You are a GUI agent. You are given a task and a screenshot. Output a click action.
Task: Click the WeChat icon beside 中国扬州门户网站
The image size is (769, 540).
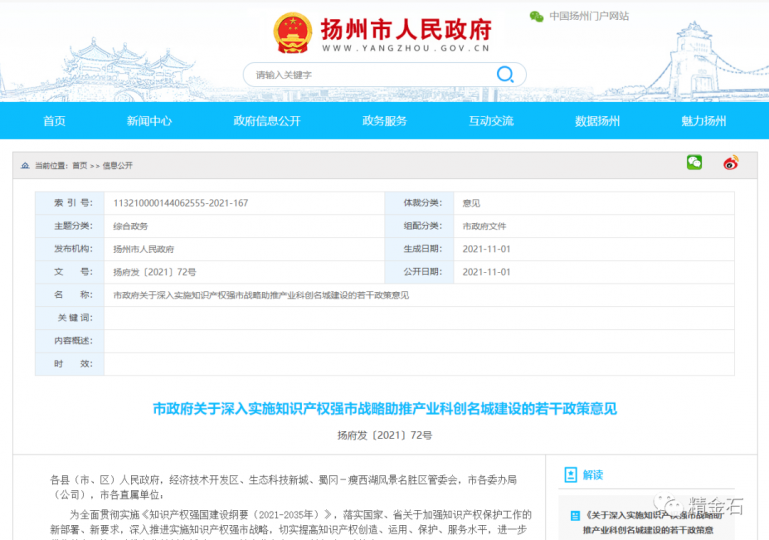(x=536, y=17)
